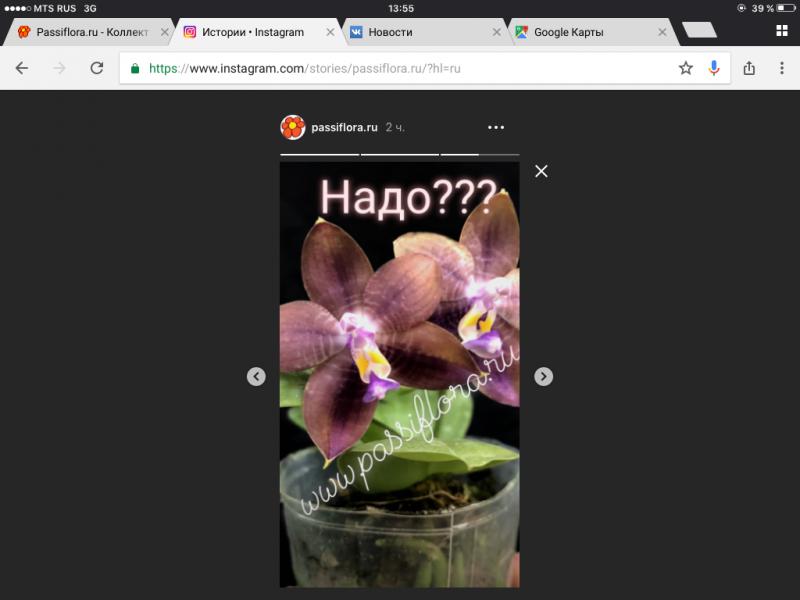Open Chrome's three-dot menu
Viewport: 800px width, 600px height.
click(781, 68)
